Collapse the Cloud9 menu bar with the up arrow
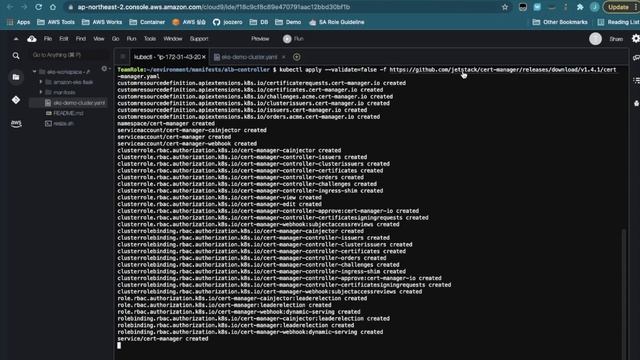The image size is (640, 360). pyautogui.click(x=16, y=39)
